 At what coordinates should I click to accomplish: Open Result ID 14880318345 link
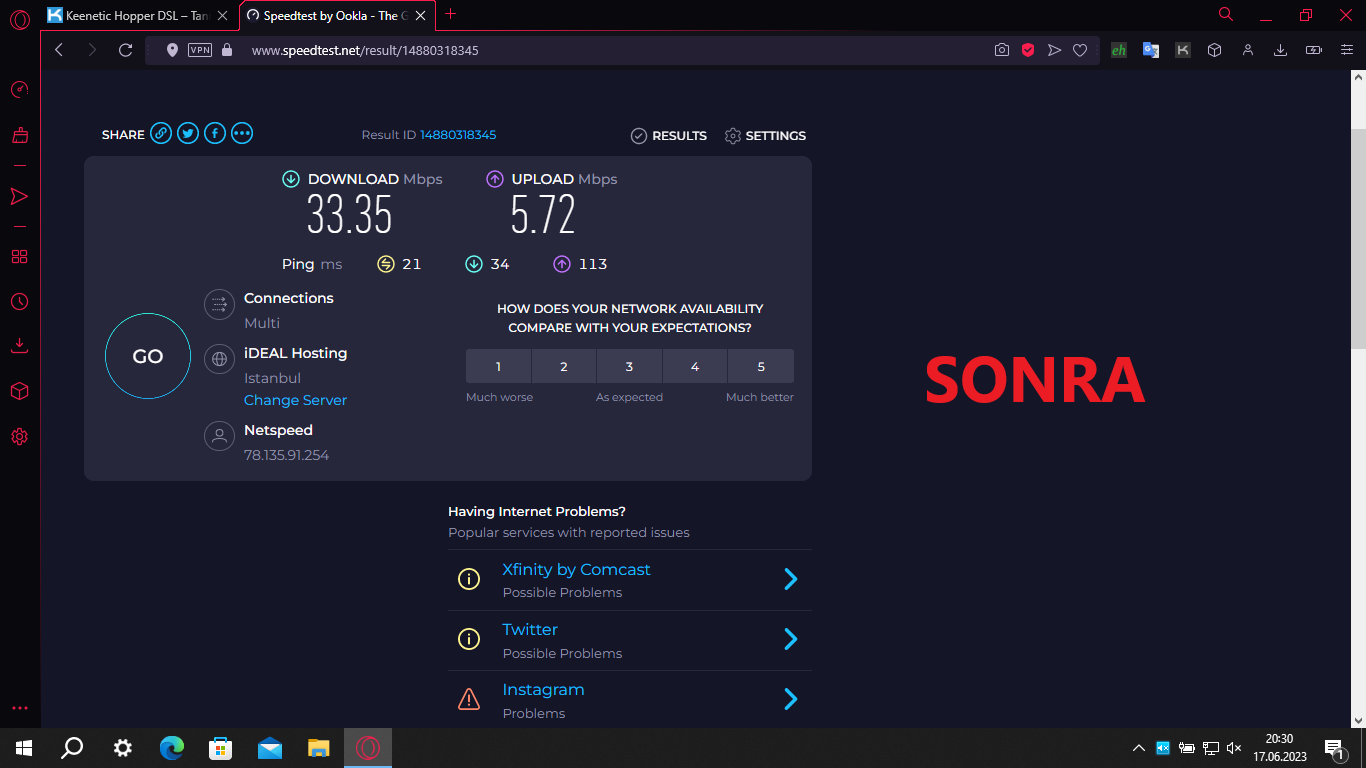pyautogui.click(x=458, y=135)
